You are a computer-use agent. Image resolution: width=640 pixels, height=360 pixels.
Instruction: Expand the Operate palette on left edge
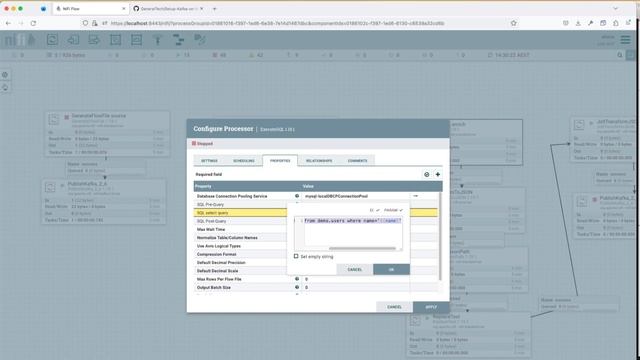point(5,87)
